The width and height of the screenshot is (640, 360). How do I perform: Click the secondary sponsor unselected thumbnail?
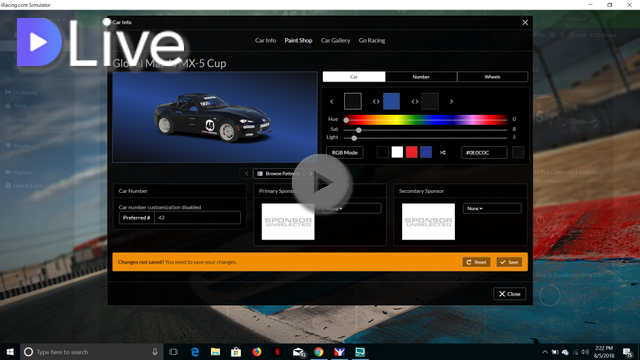tap(428, 222)
